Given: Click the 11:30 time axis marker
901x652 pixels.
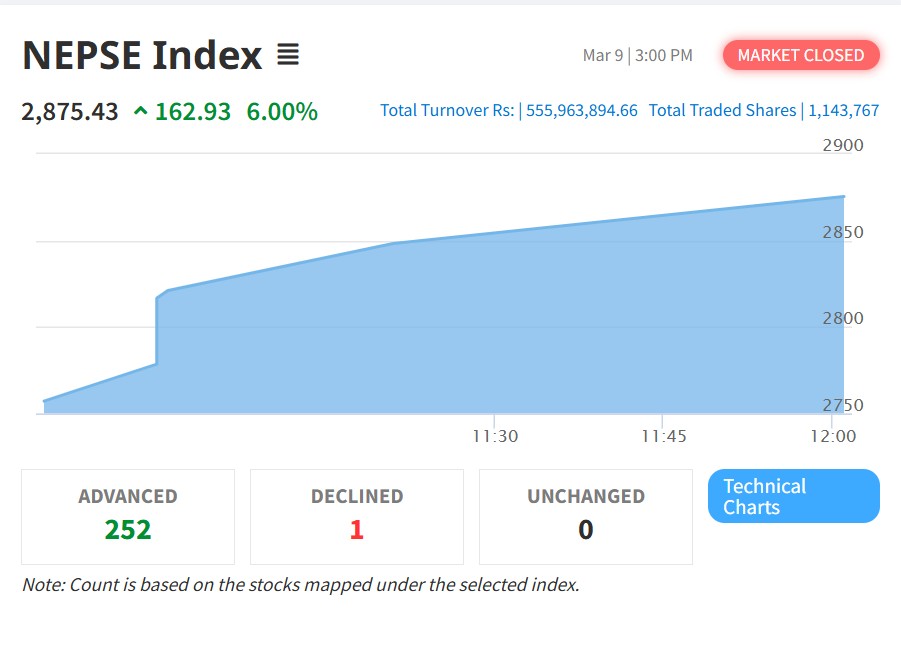Looking at the screenshot, I should [x=495, y=436].
